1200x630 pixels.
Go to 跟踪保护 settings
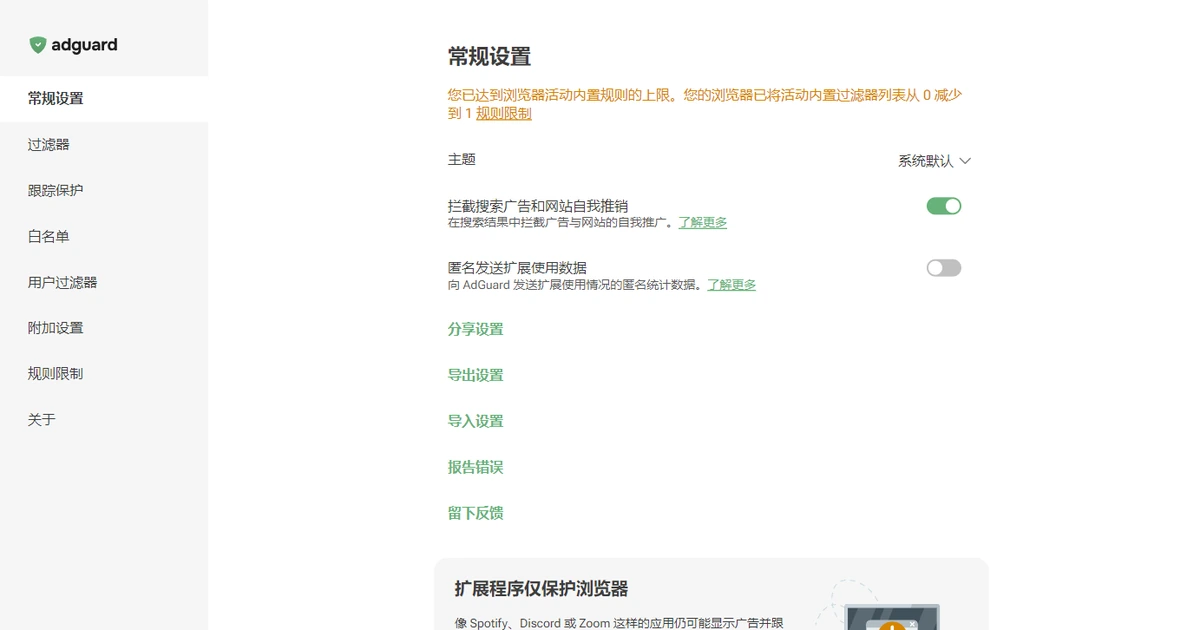click(104, 191)
